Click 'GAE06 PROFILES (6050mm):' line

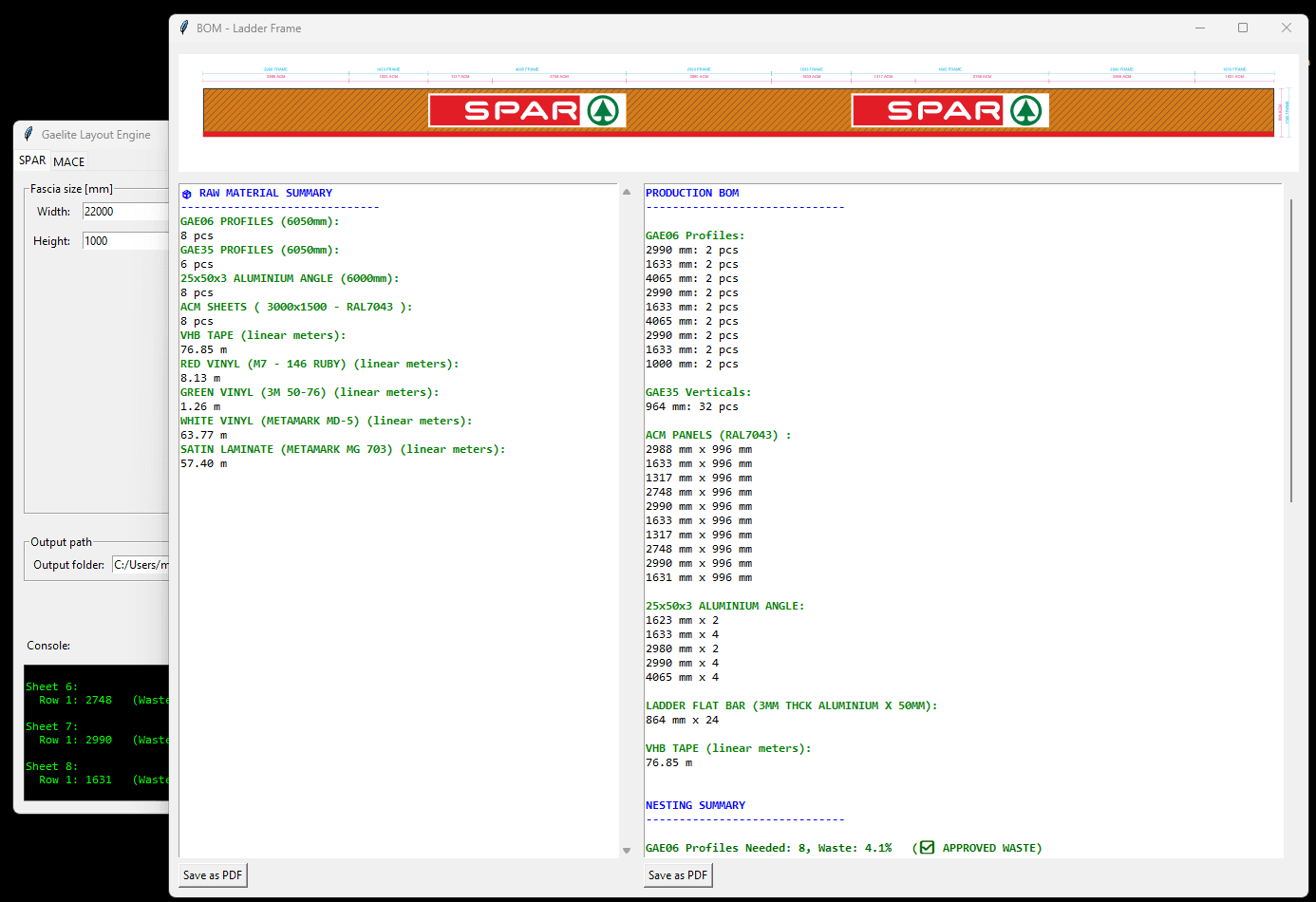point(260,221)
